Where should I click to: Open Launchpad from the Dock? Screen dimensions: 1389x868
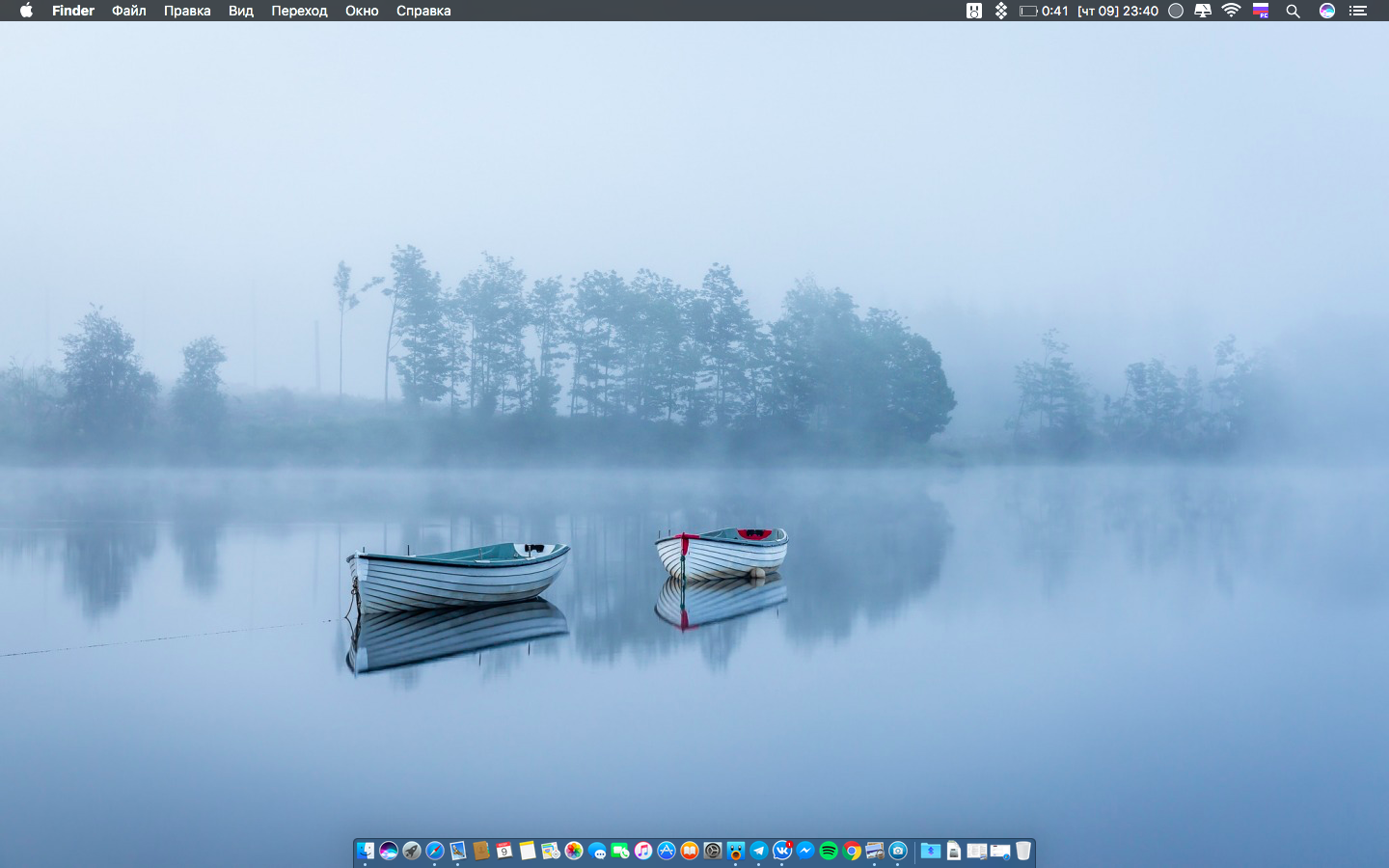click(412, 851)
